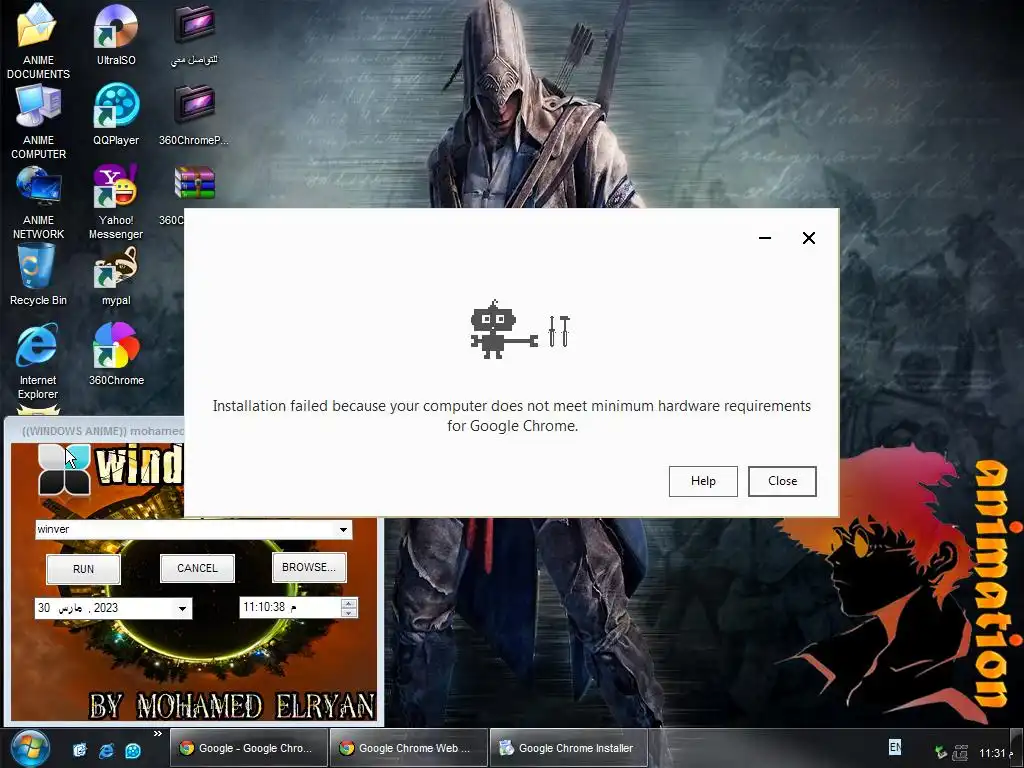Click the time field showing 11:10:38

pyautogui.click(x=291, y=607)
